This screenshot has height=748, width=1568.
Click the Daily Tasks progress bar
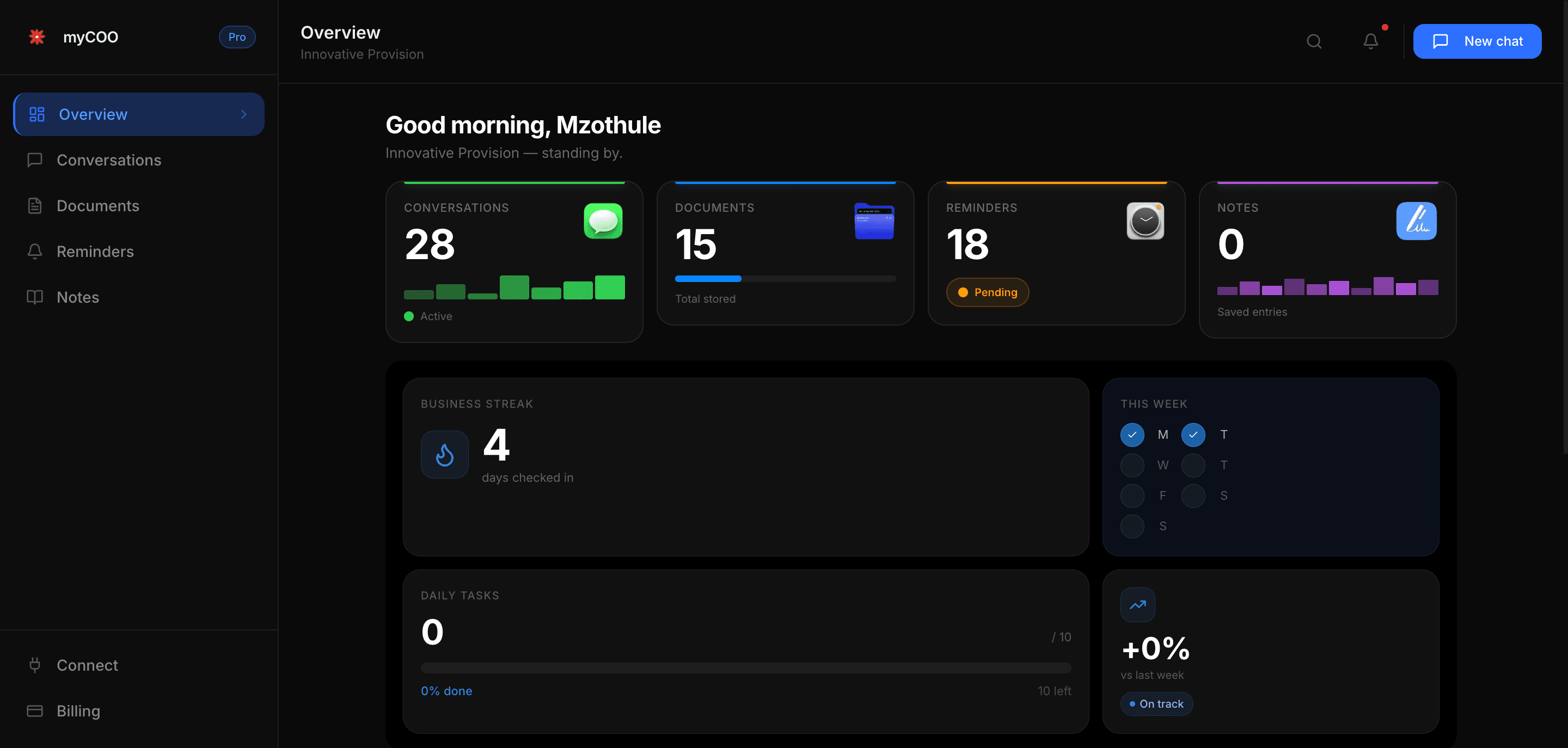pyautogui.click(x=746, y=667)
